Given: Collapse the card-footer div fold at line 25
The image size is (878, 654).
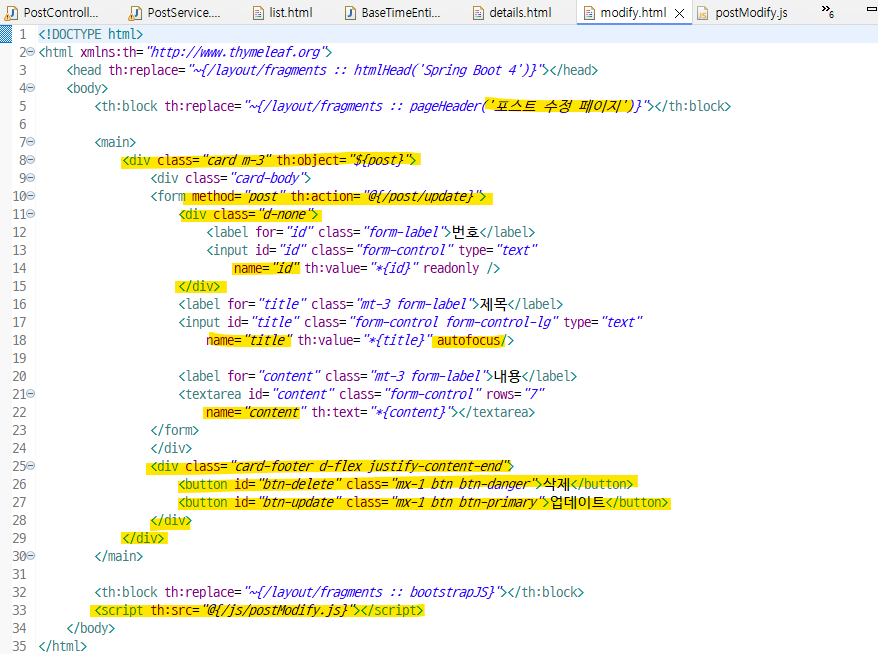Looking at the screenshot, I should pyautogui.click(x=31, y=465).
